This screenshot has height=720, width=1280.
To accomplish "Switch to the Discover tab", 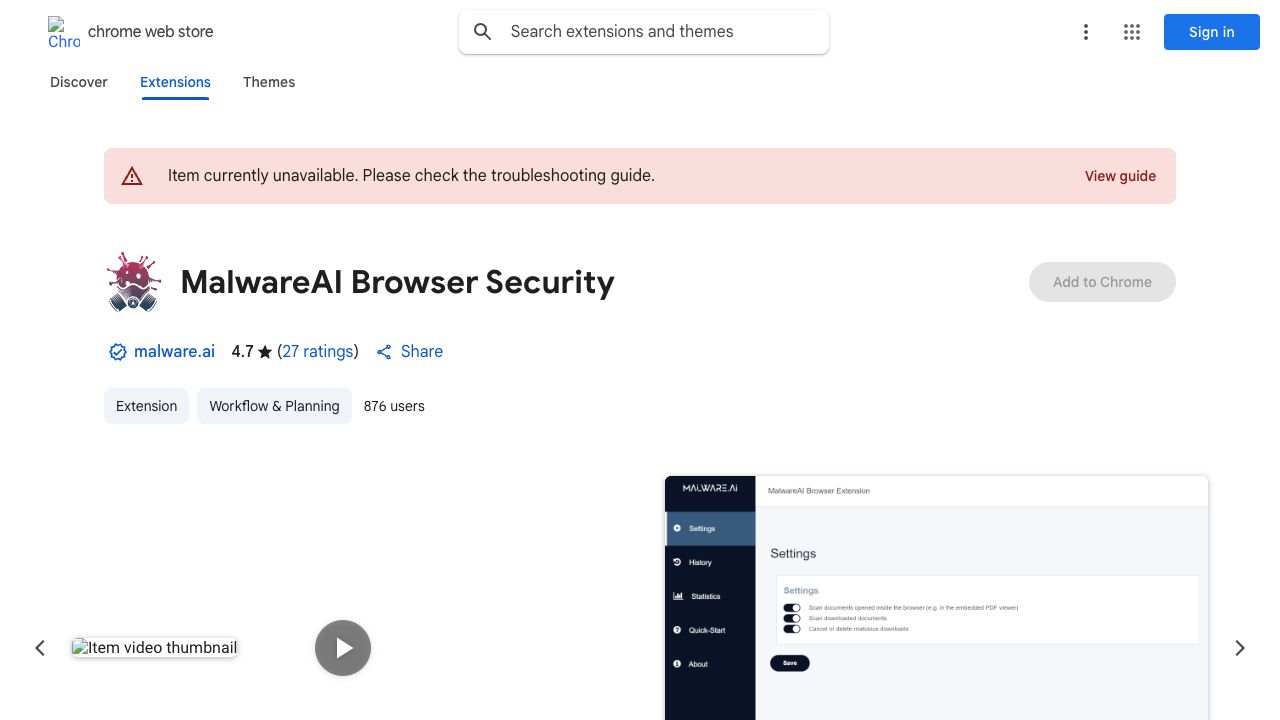I will pyautogui.click(x=79, y=82).
